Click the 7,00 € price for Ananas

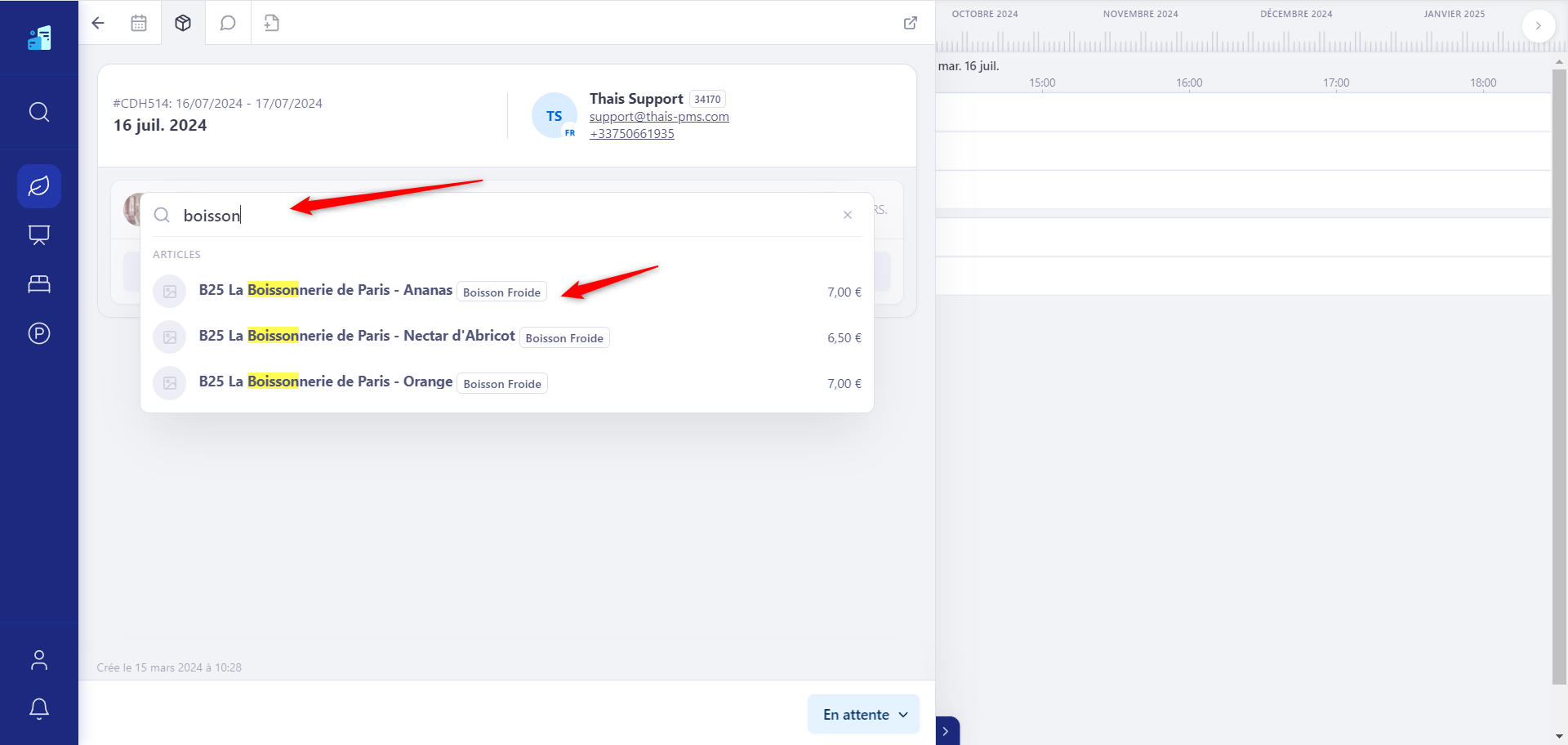pyautogui.click(x=844, y=292)
